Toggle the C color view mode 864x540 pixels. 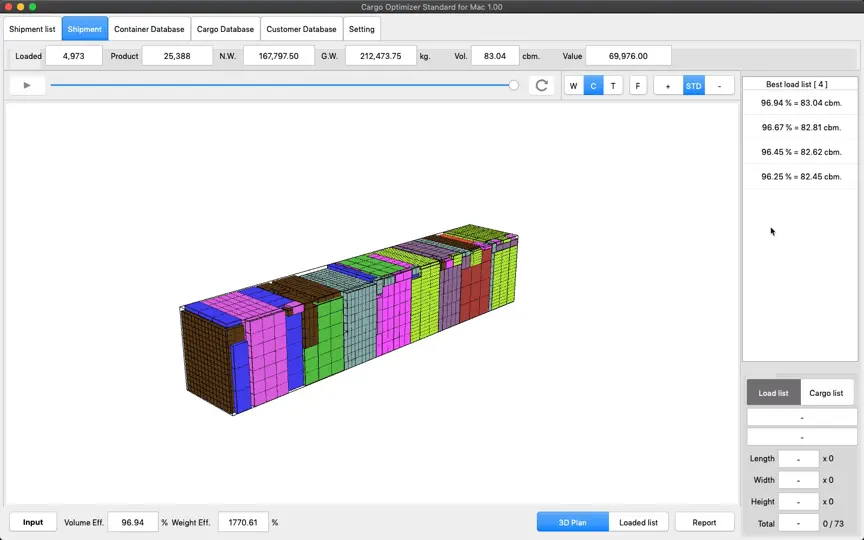pyautogui.click(x=593, y=86)
